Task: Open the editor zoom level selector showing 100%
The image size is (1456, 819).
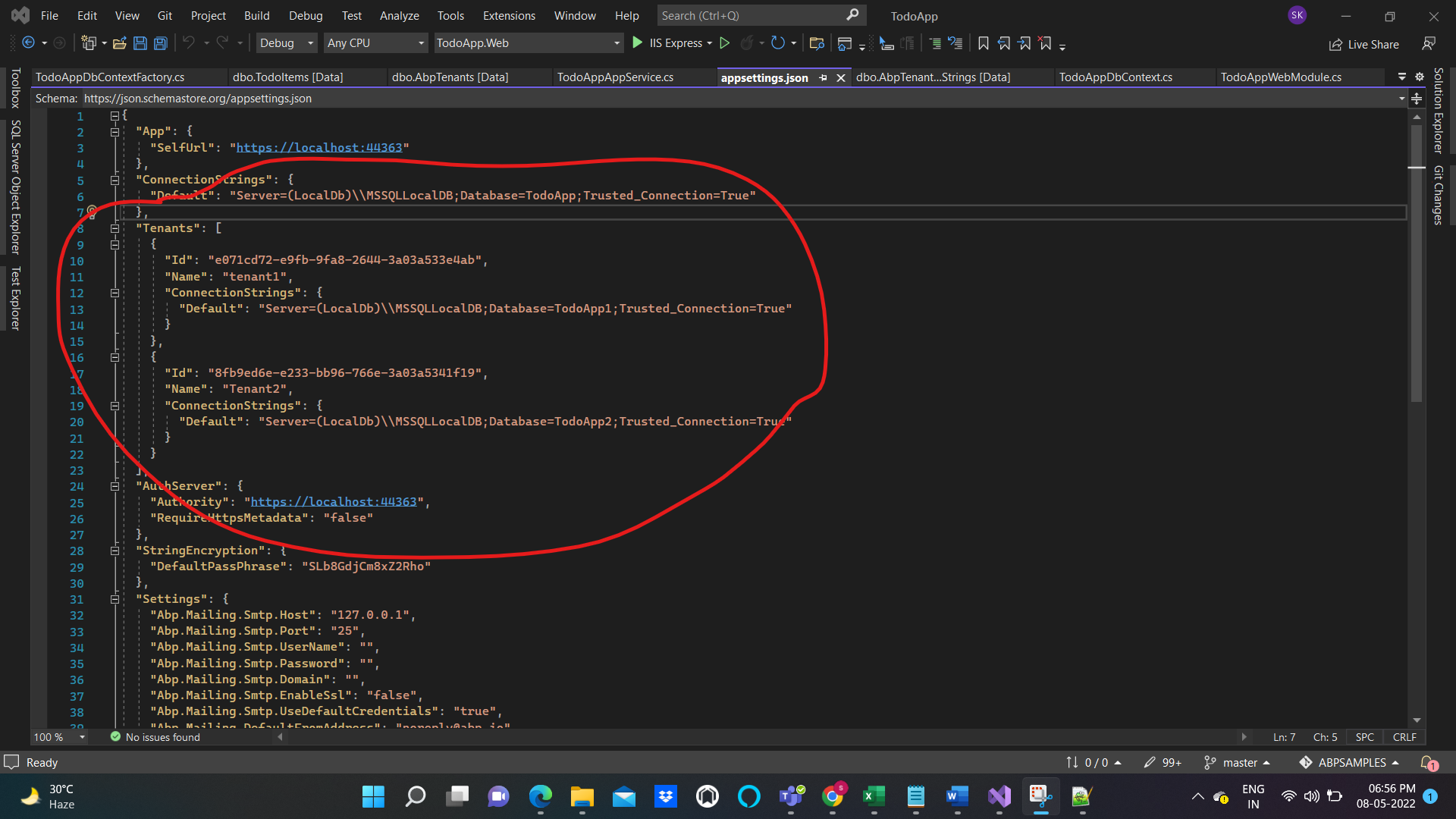Action: coord(58,736)
